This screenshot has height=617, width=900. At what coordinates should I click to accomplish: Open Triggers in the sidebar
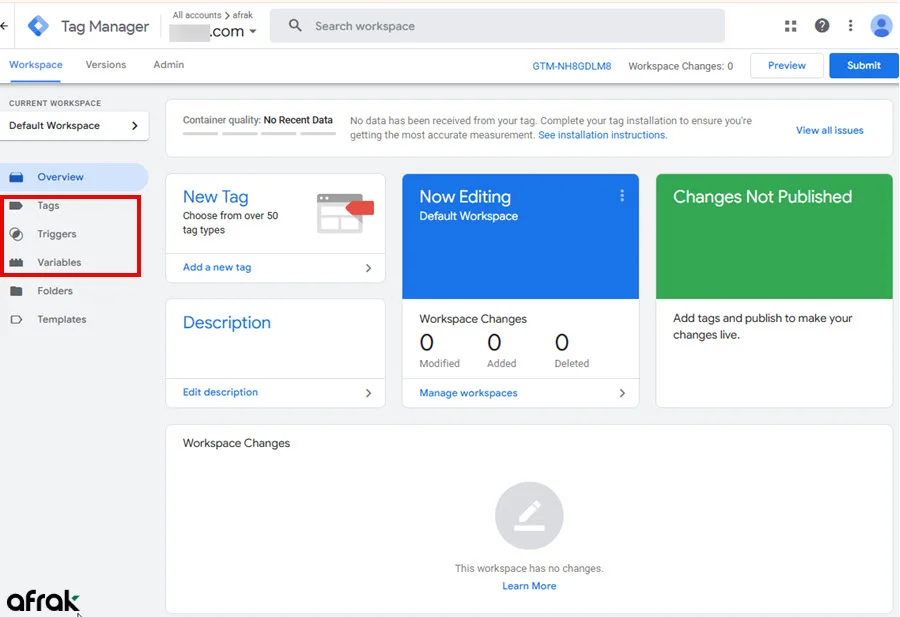point(56,234)
